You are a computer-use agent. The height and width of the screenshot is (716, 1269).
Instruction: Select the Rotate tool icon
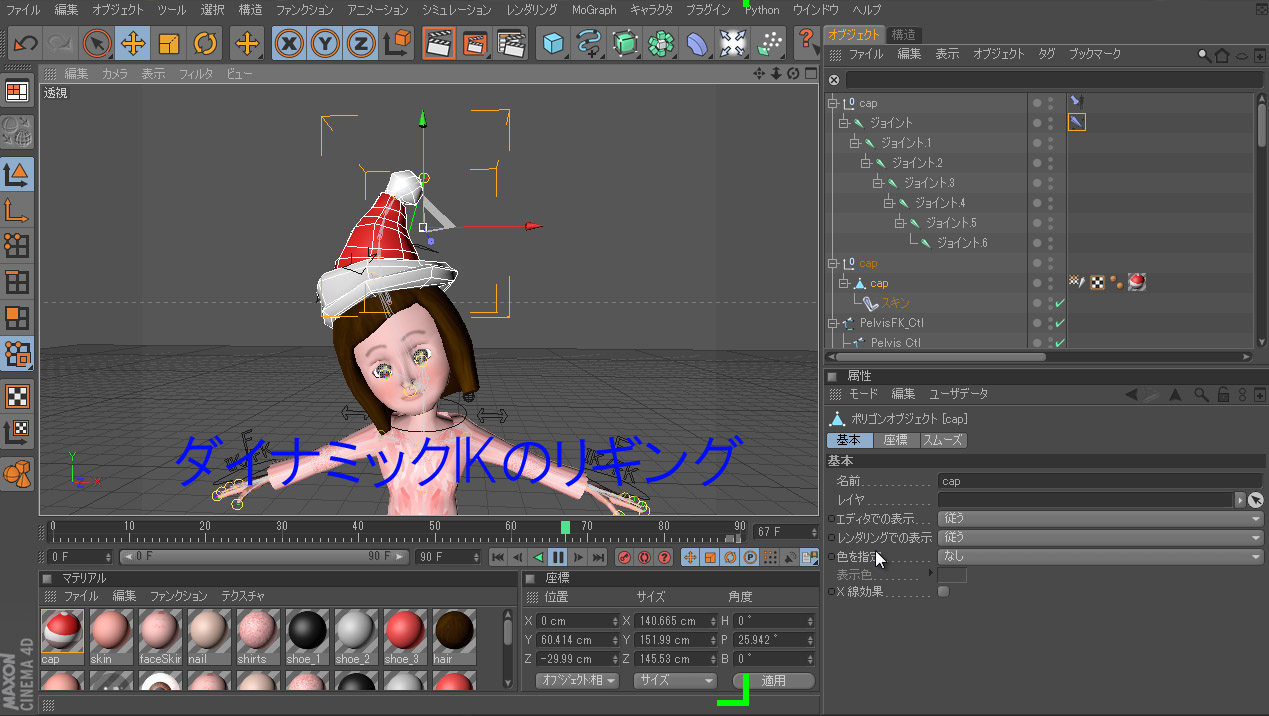205,43
